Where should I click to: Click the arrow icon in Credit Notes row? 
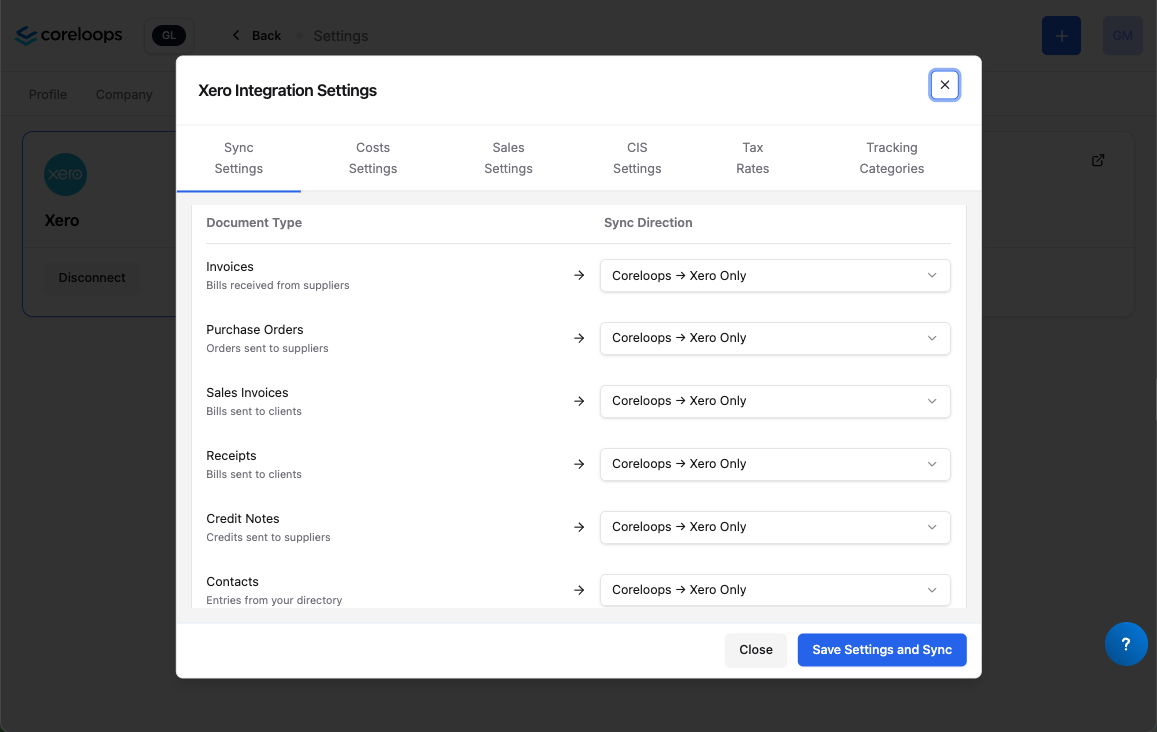coord(579,527)
